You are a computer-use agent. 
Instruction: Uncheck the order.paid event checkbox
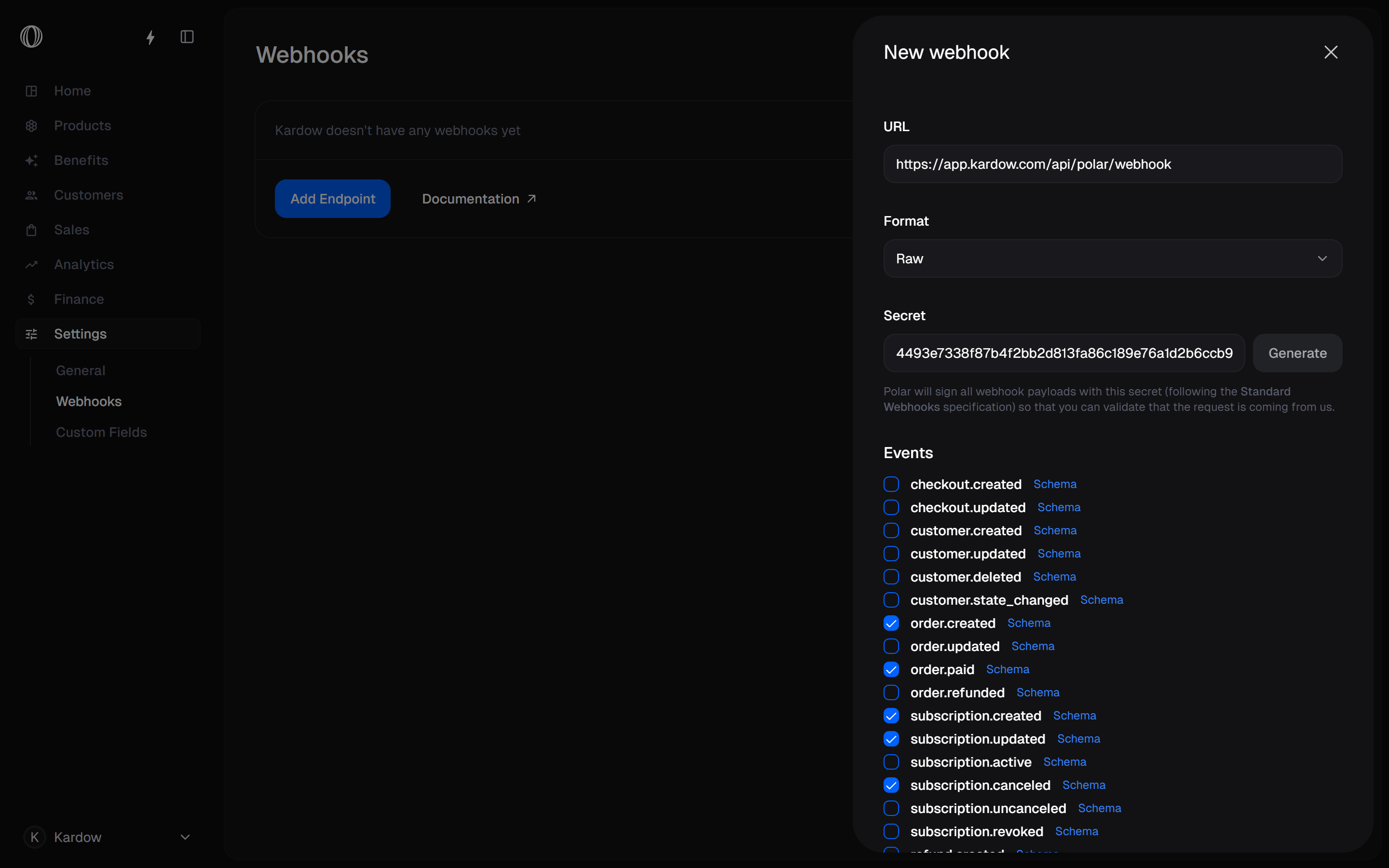[x=891, y=669]
